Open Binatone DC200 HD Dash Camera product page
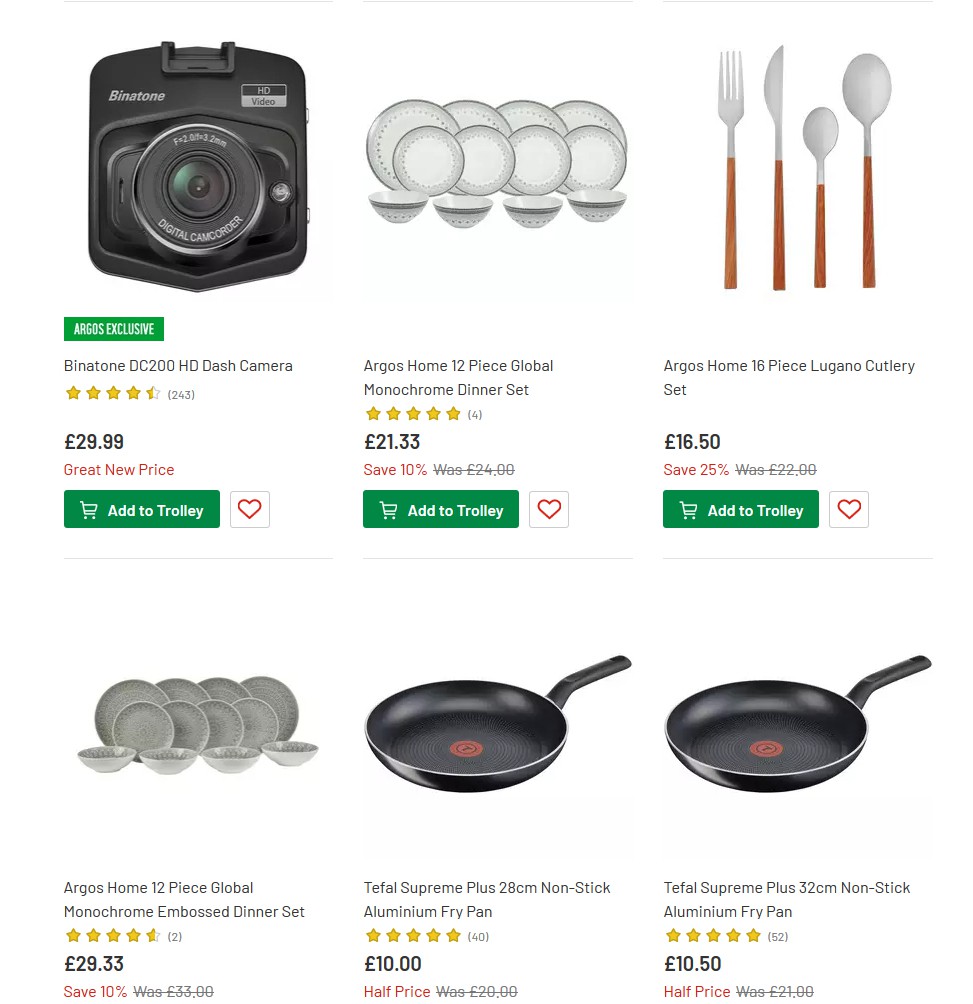The width and height of the screenshot is (973, 1004). pos(178,366)
